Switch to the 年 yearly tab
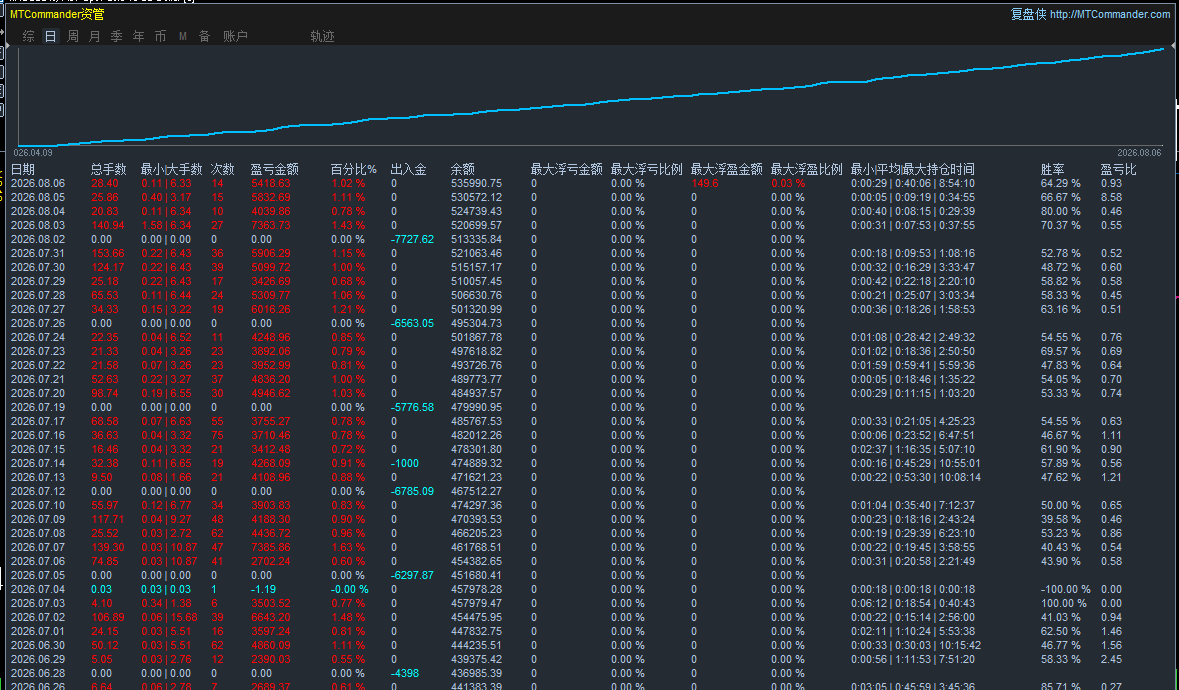This screenshot has width=1179, height=690. pyautogui.click(x=138, y=36)
